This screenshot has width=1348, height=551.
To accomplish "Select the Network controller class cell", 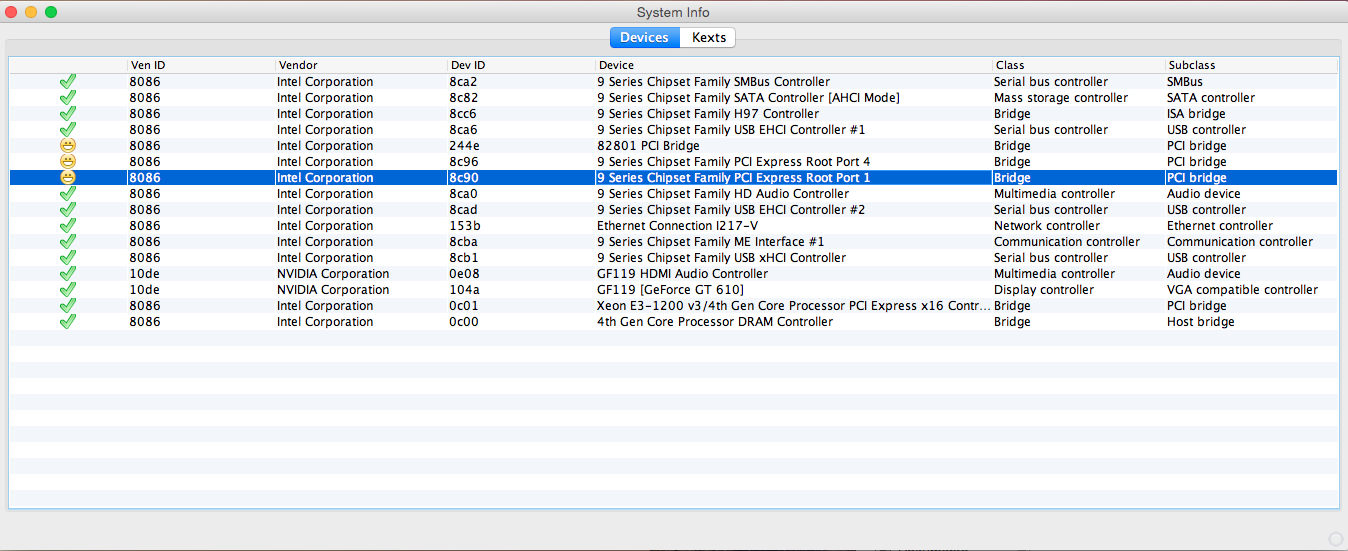I will pyautogui.click(x=1047, y=226).
